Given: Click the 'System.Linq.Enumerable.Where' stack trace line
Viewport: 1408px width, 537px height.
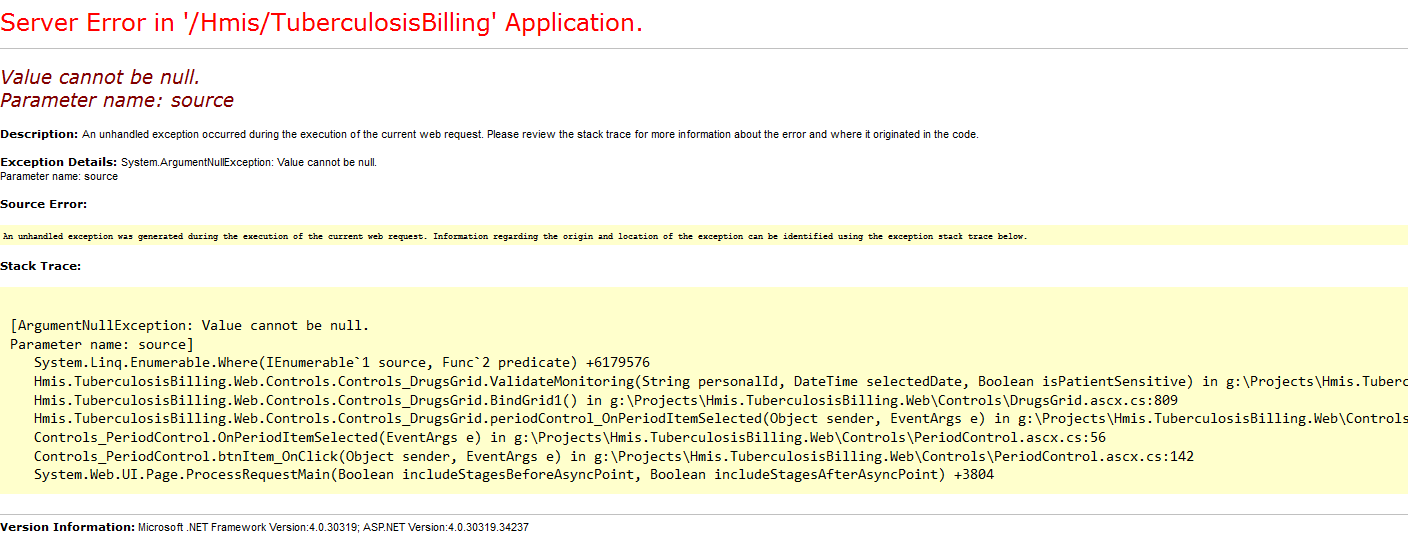Looking at the screenshot, I should 342,362.
